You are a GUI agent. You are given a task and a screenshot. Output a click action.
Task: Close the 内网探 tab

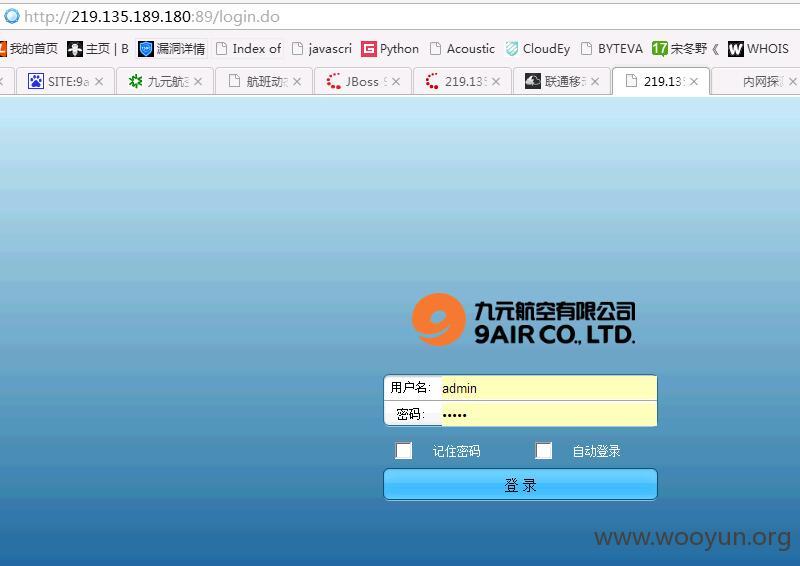tap(792, 82)
